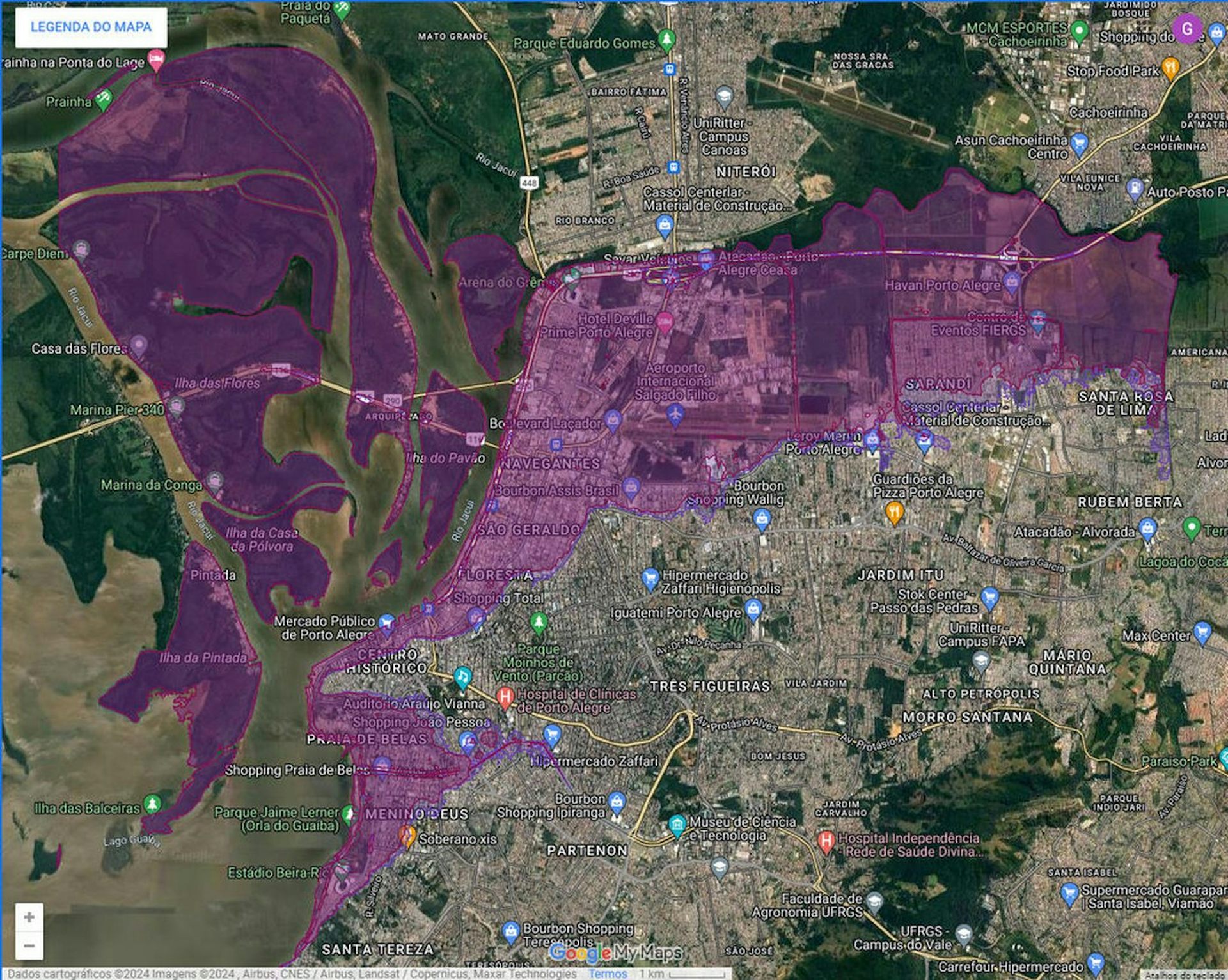Select the Bourbon Shopping Wallig bag pin
The height and width of the screenshot is (980, 1228).
(761, 519)
